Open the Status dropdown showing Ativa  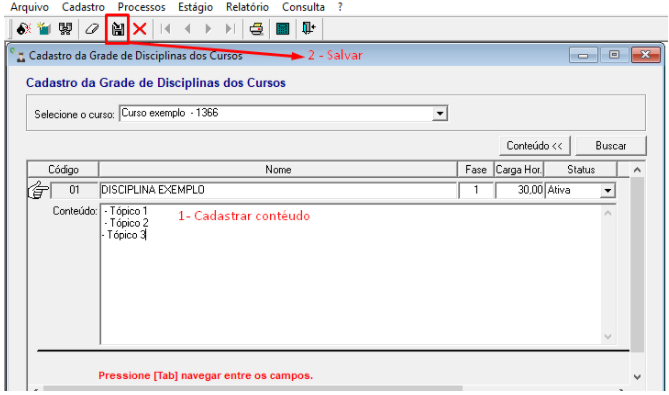[608, 190]
